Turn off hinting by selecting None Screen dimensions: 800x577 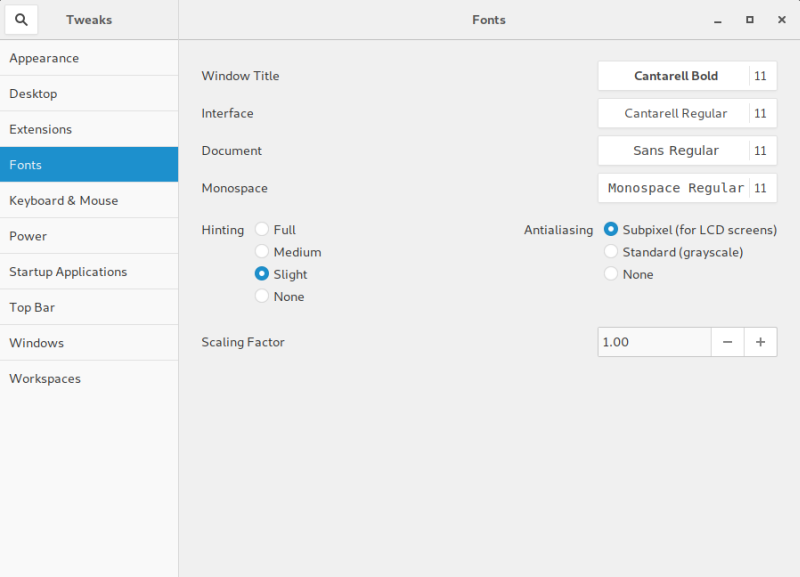coord(262,296)
